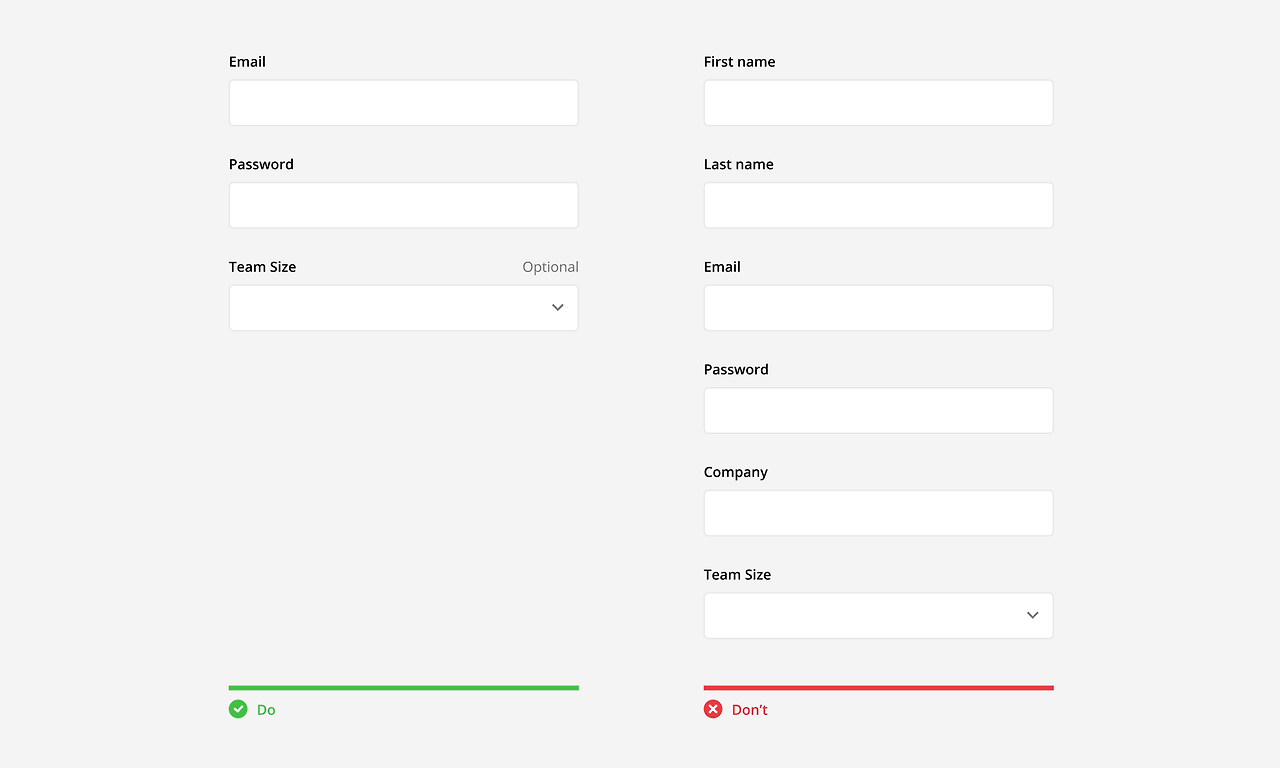The image size is (1280, 768).
Task: Click the Company field in the right form
Action: [x=878, y=512]
